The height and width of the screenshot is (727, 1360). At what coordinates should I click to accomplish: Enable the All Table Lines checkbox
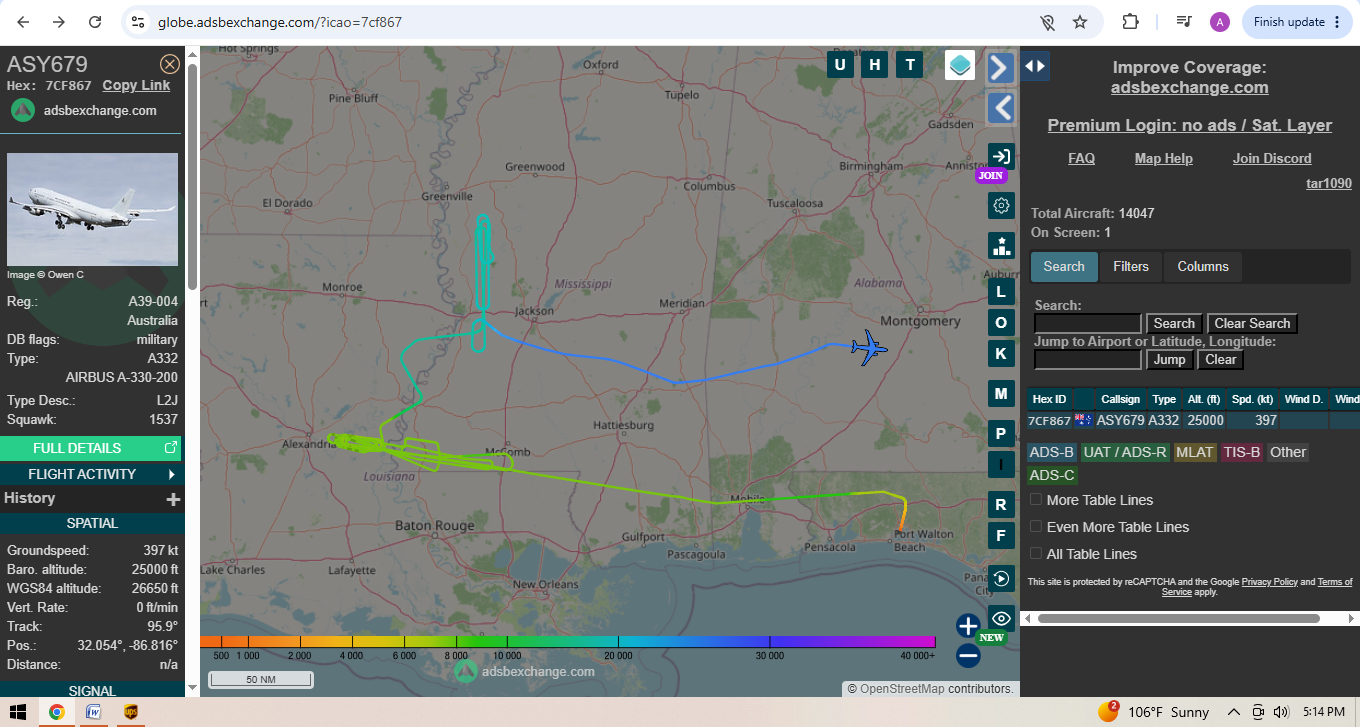[1037, 554]
